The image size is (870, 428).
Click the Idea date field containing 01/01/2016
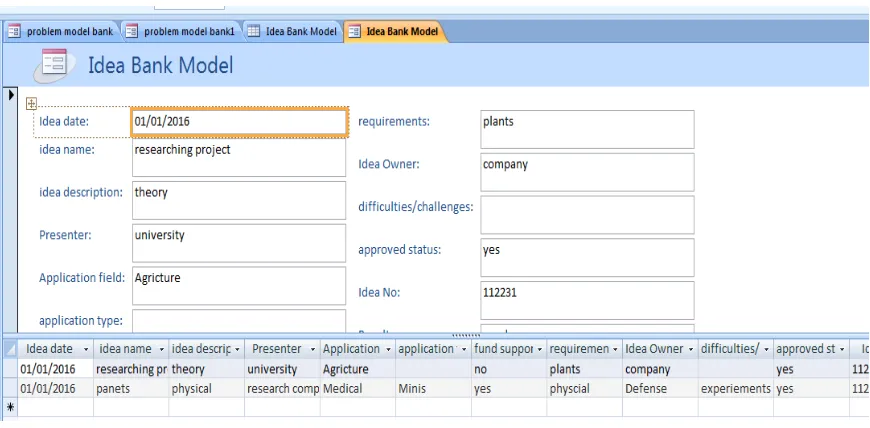[x=239, y=122]
